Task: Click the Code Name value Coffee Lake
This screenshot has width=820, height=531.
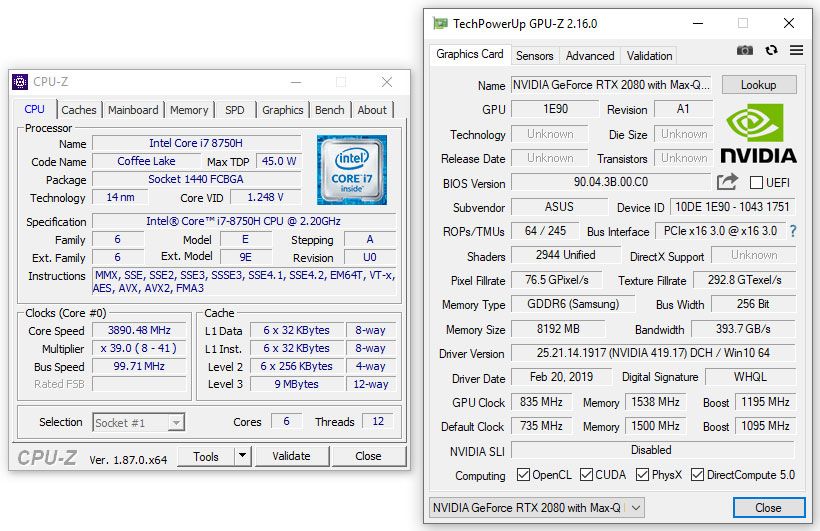Action: pos(146,161)
